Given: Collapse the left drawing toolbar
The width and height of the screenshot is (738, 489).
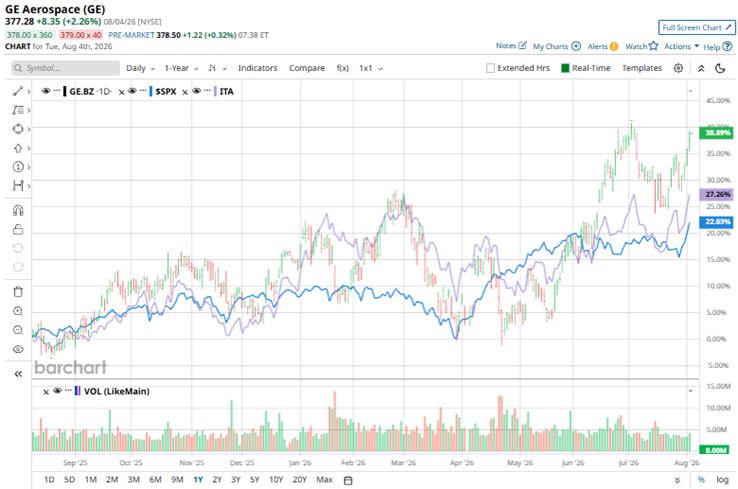Looking at the screenshot, I should pyautogui.click(x=18, y=374).
